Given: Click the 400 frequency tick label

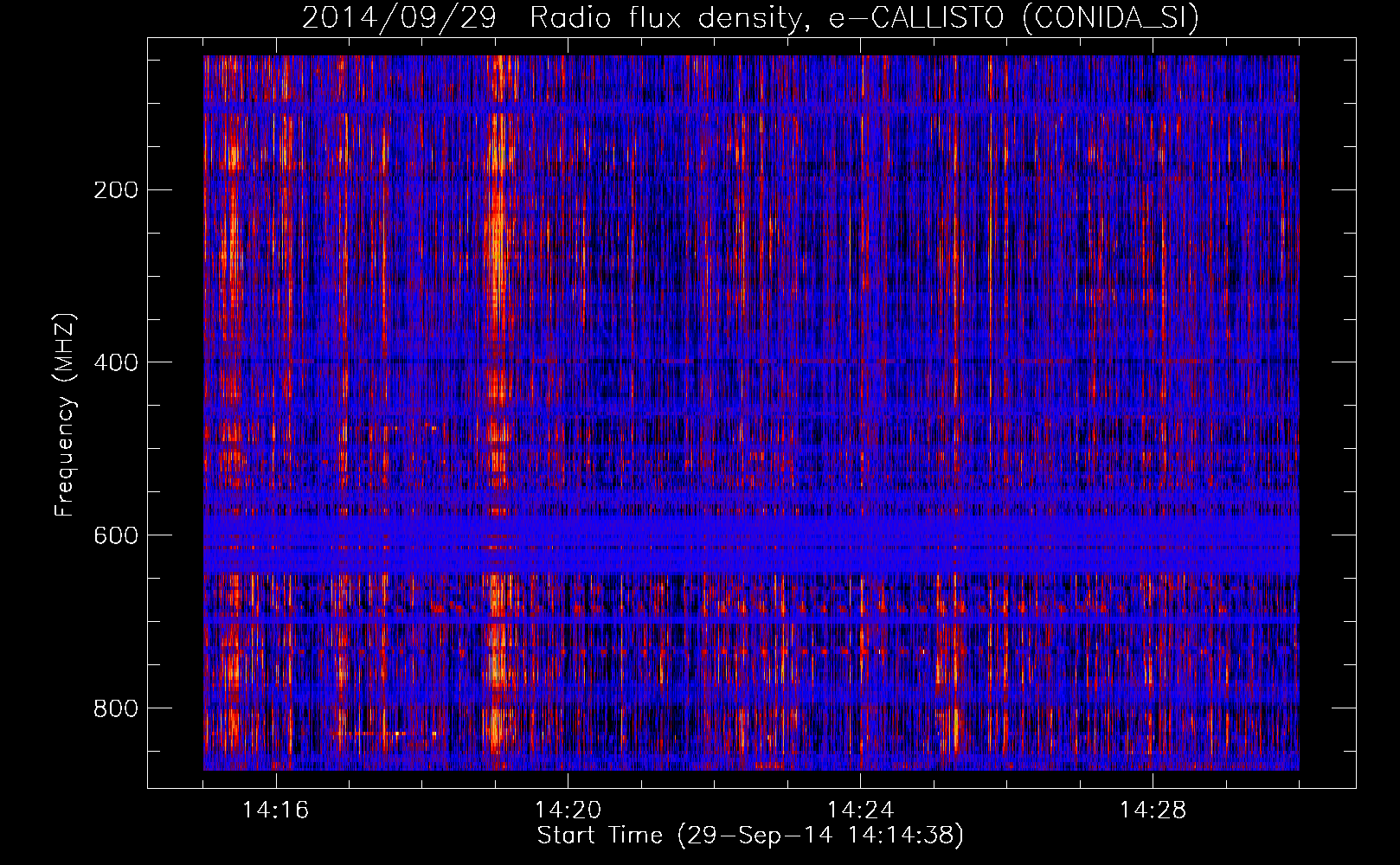Looking at the screenshot, I should [x=115, y=362].
